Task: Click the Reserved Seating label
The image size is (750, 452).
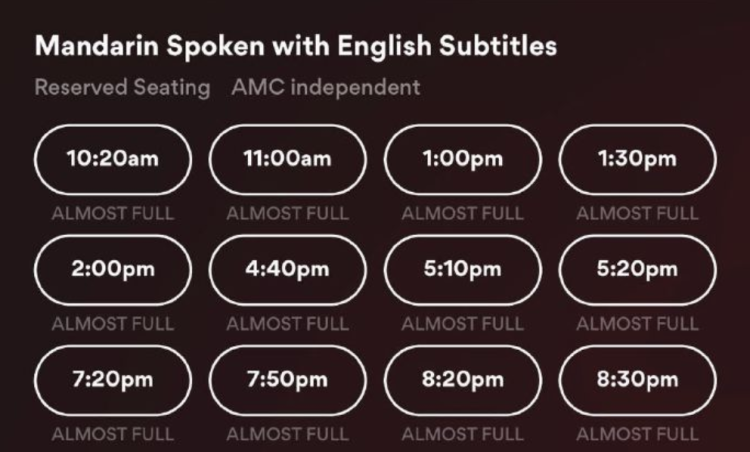Action: 122,88
